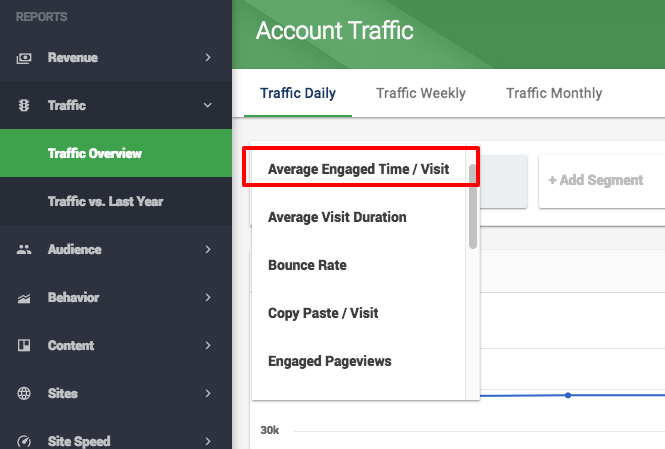Expand the Sites section chevron

coord(208,393)
